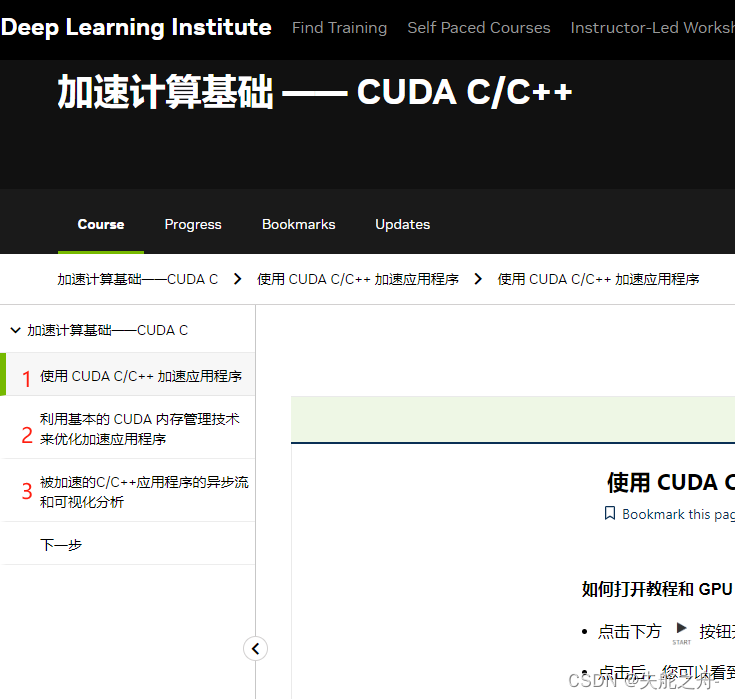
Task: Click the Bookmark this page link
Action: click(678, 514)
